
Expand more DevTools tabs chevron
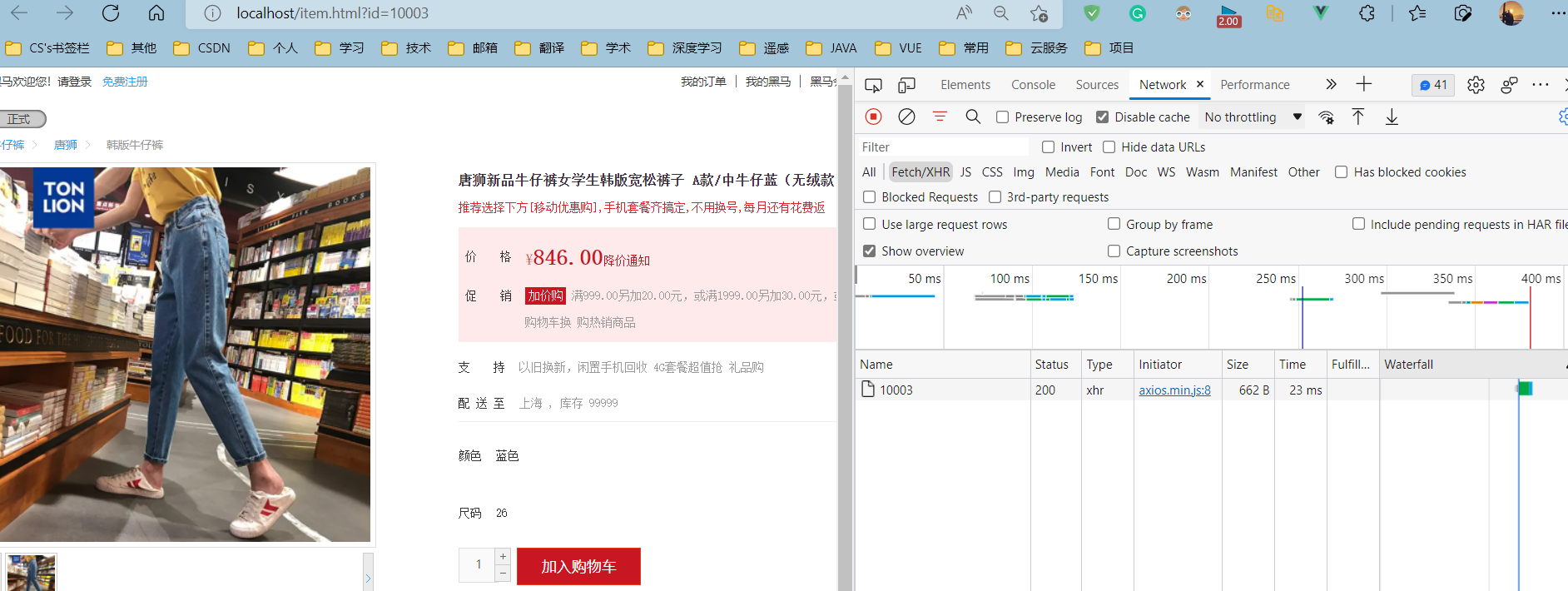[x=1331, y=84]
